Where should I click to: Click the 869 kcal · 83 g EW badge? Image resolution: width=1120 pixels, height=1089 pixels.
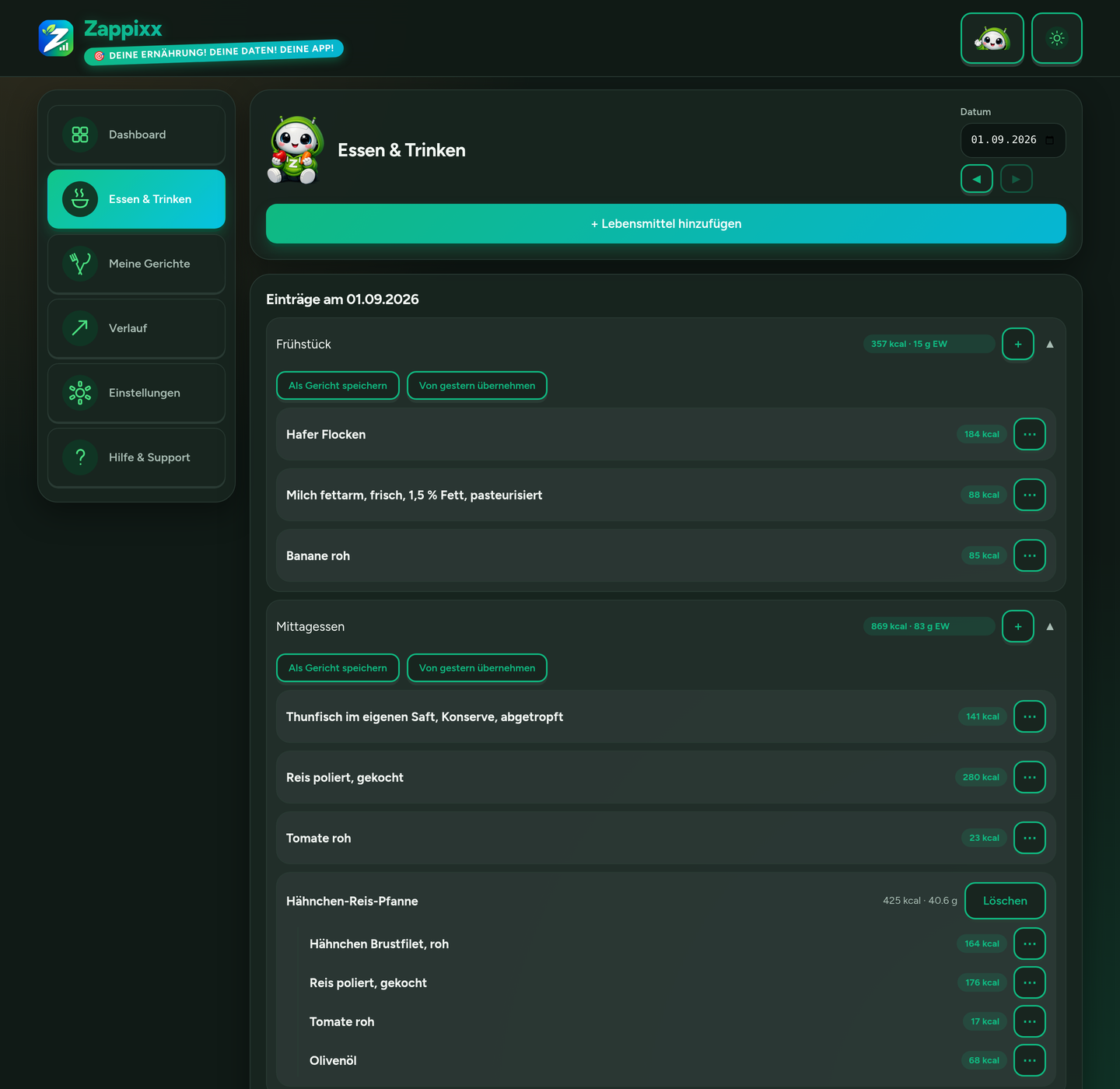coord(929,626)
